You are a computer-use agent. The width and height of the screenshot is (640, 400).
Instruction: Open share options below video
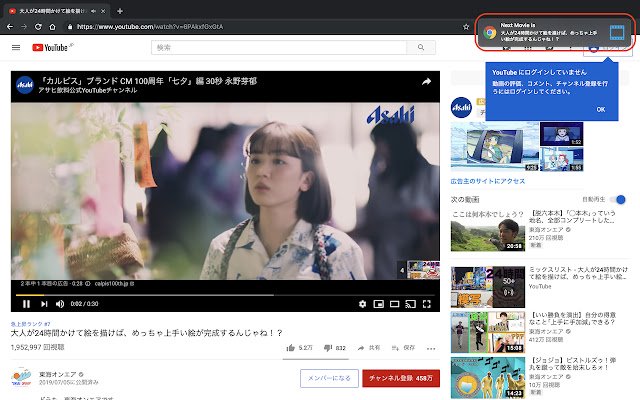tap(369, 348)
